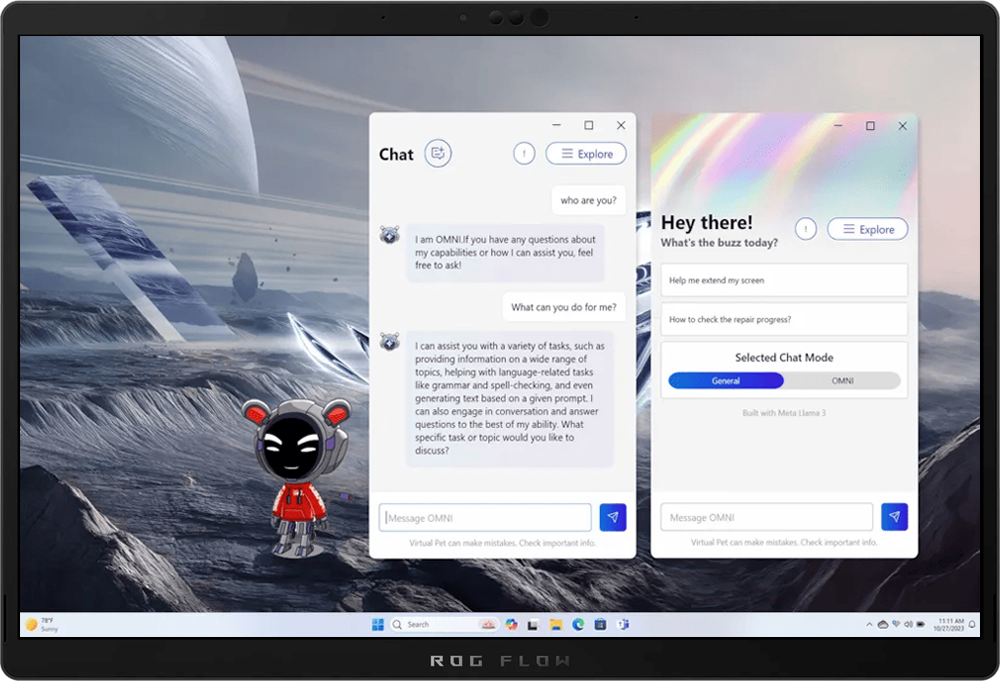
Task: Launch Microsoft Edge from the taskbar
Action: [x=578, y=625]
